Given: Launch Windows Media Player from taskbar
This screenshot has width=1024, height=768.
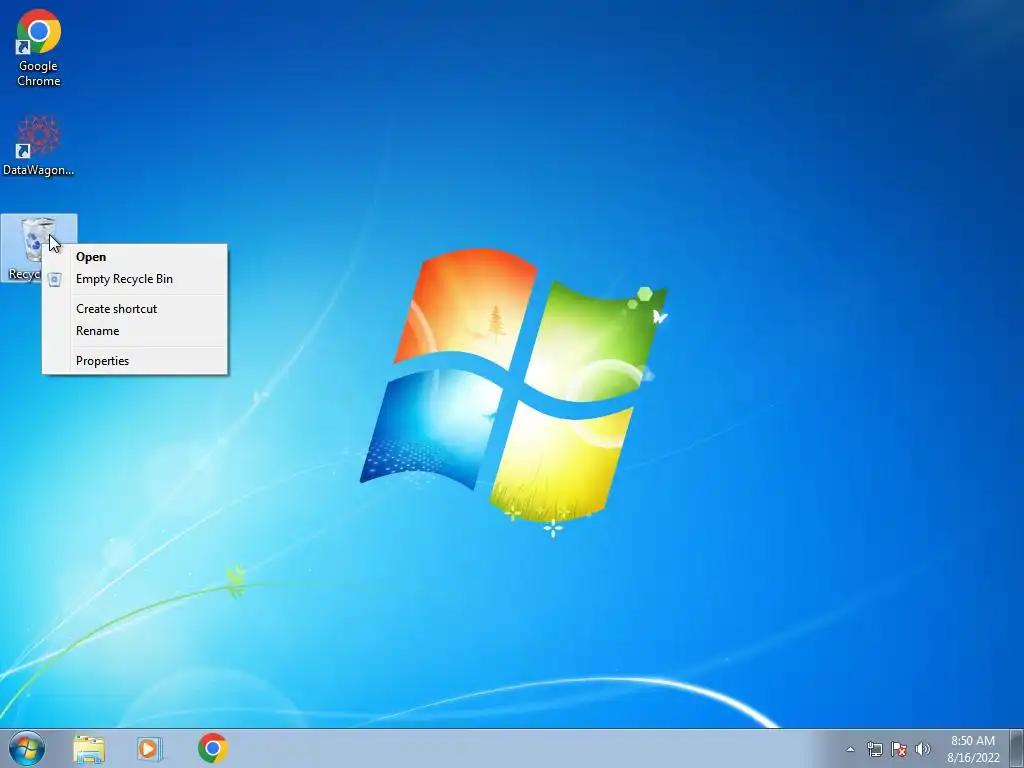Looking at the screenshot, I should (x=149, y=749).
